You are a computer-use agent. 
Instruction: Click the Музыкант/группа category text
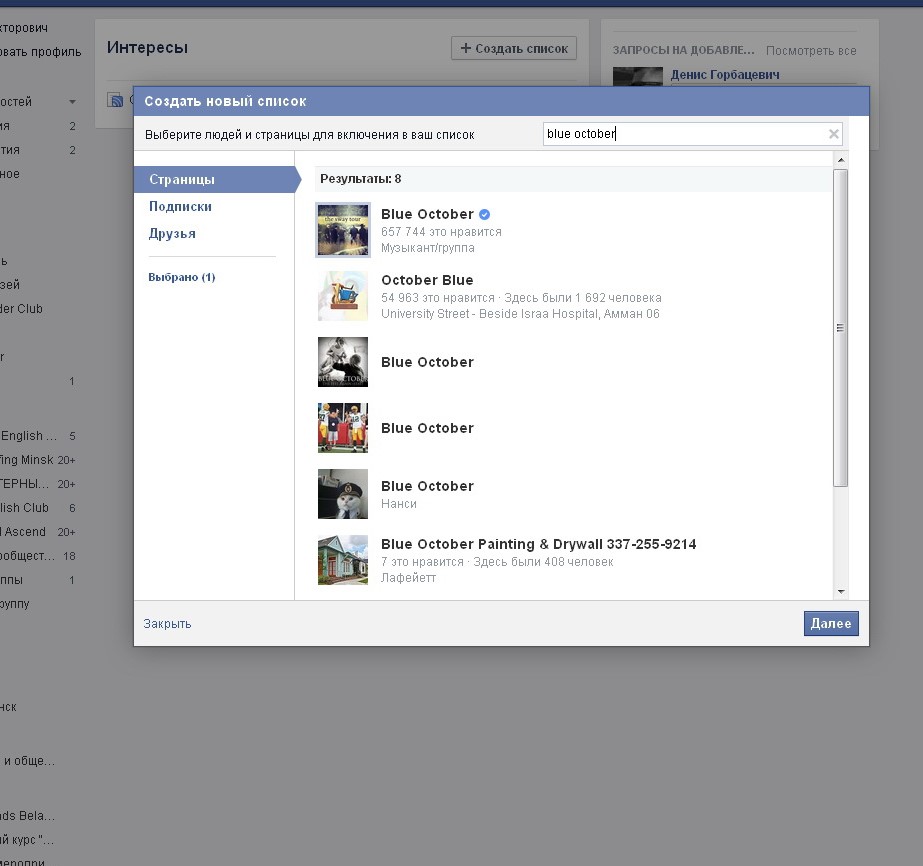(x=428, y=248)
